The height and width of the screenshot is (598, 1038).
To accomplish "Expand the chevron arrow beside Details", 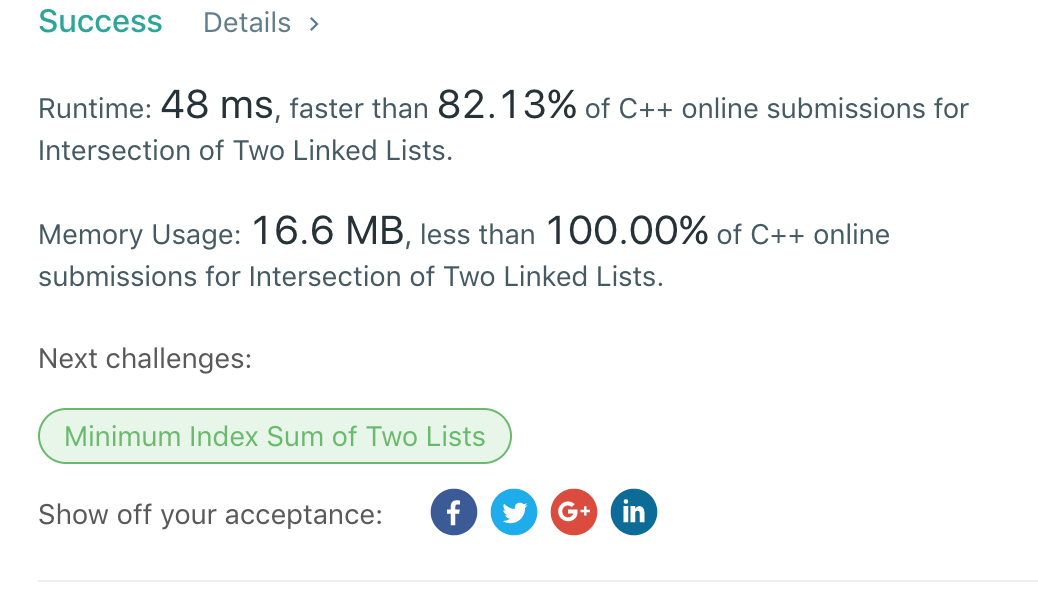I will [x=314, y=23].
